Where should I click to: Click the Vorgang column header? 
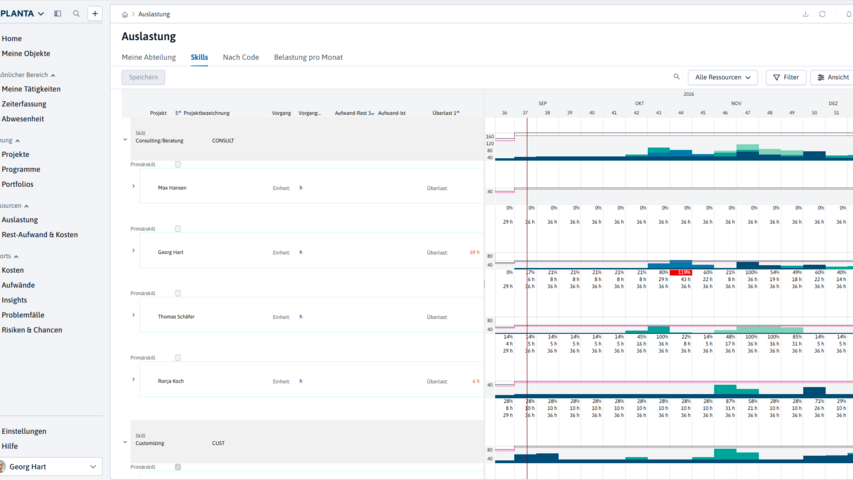pos(281,113)
